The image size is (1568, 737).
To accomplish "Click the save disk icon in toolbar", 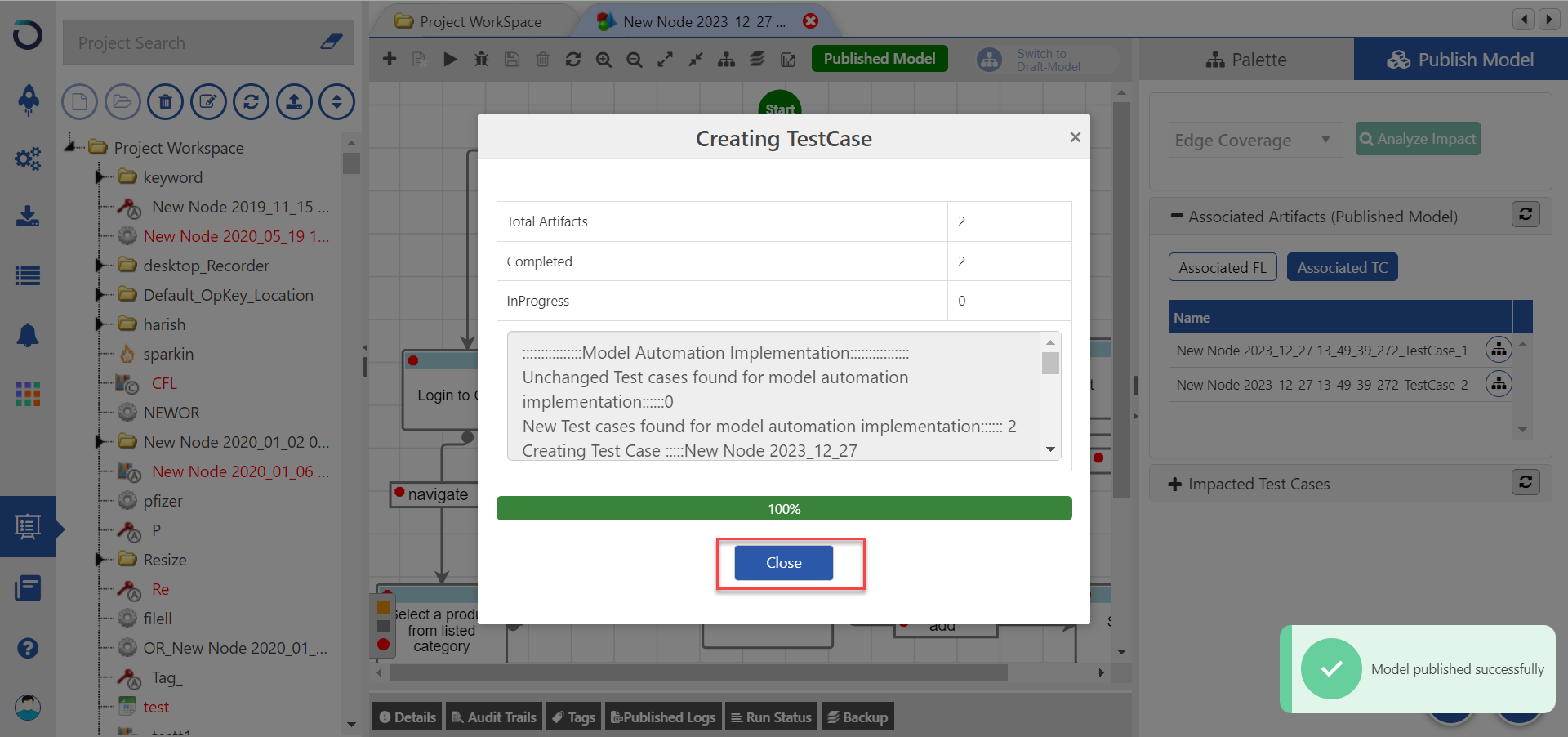I will pyautogui.click(x=512, y=59).
